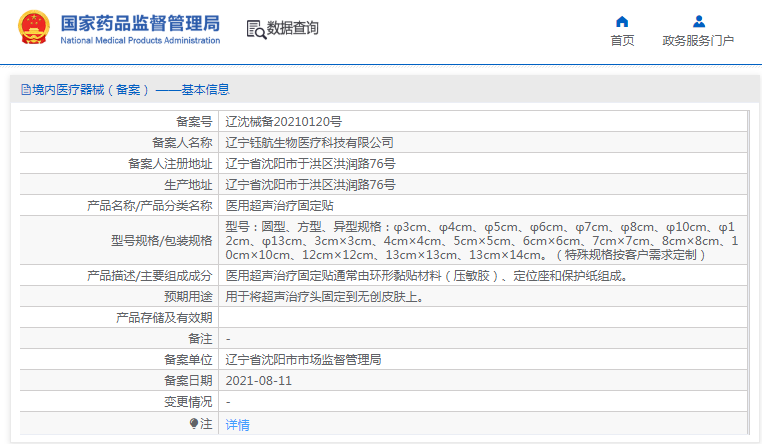Select company name 辽宁钰航生物医疗科技有限公司

pos(309,142)
